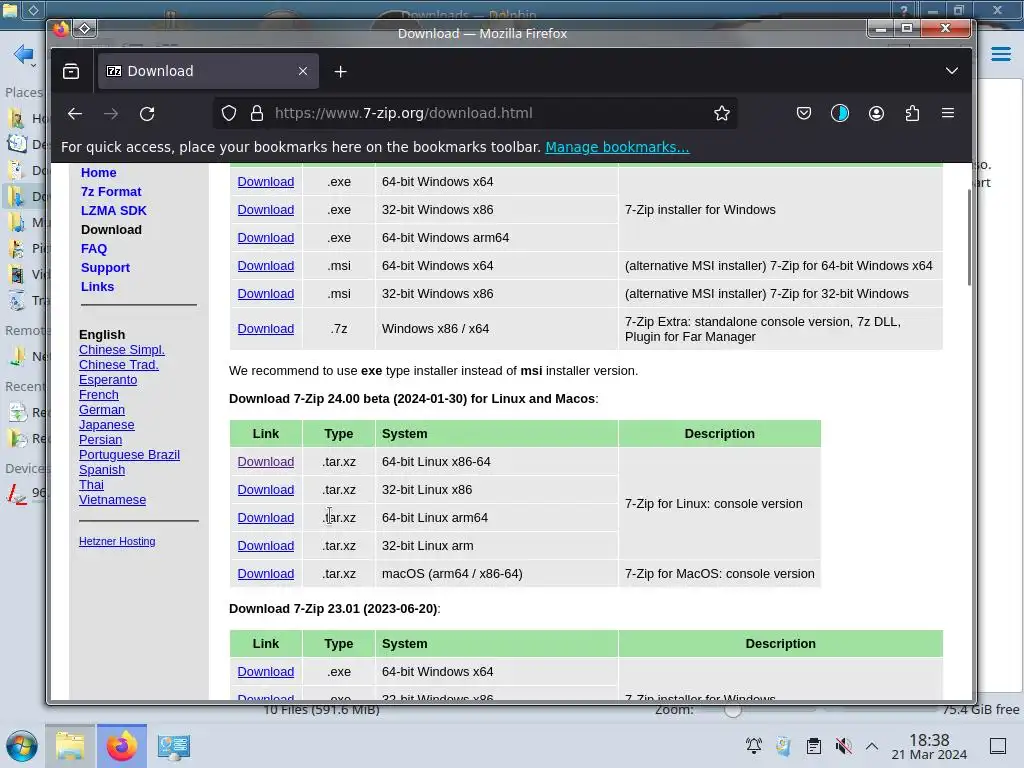This screenshot has height=768, width=1024.
Task: View site security padlock information
Action: [x=257, y=114]
